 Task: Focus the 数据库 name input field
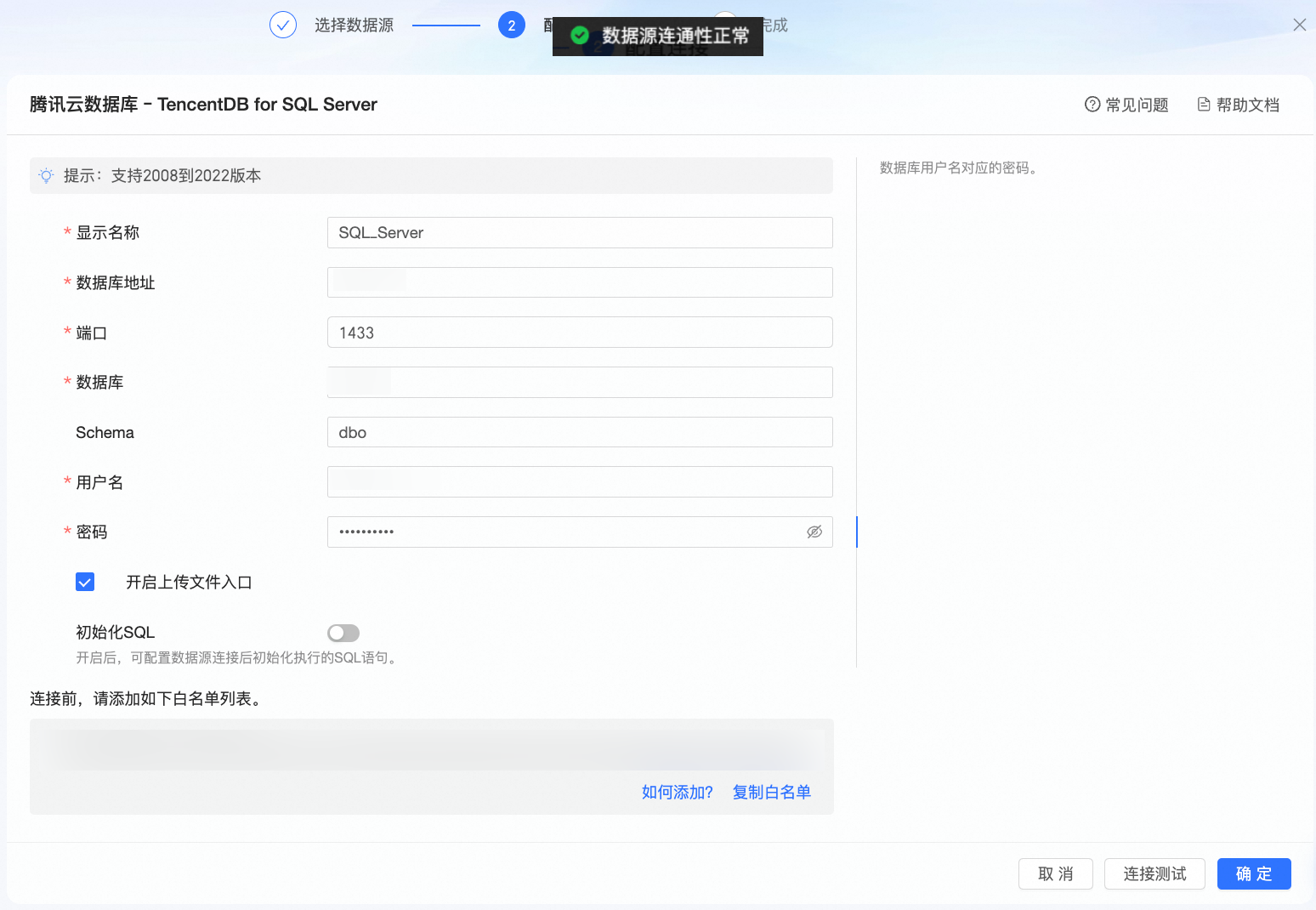click(x=580, y=382)
